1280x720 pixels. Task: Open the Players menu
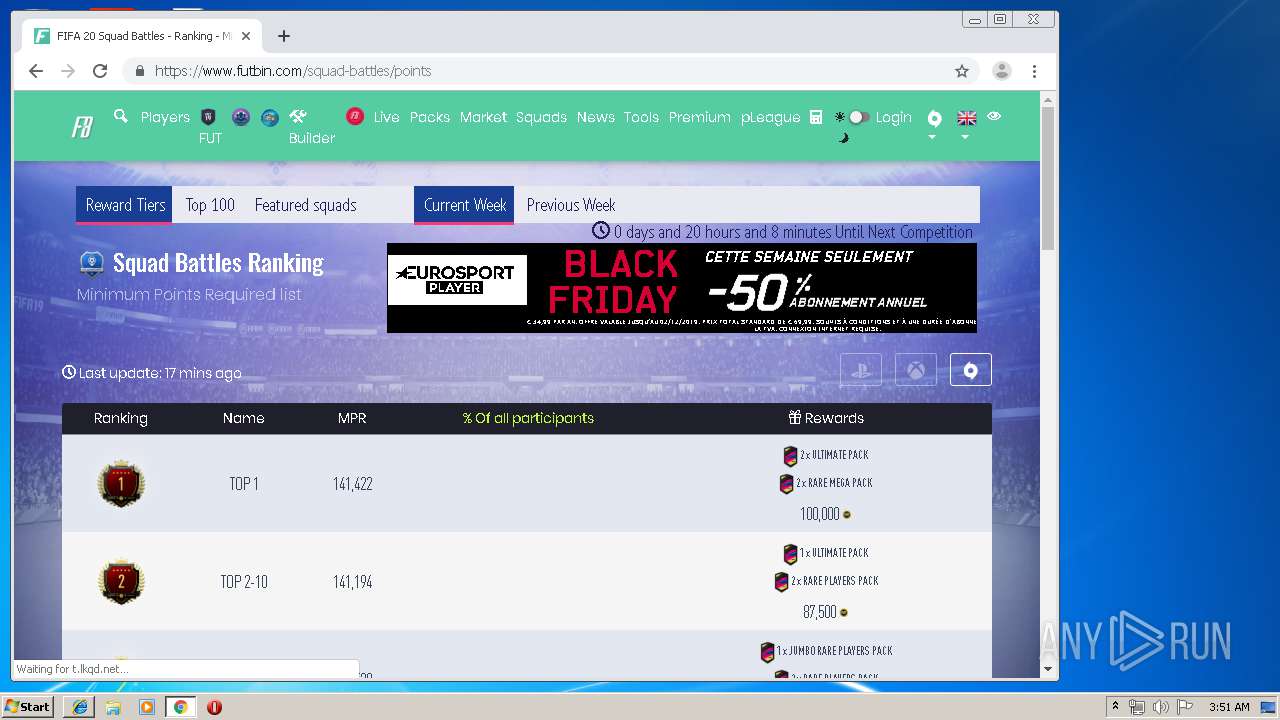(x=165, y=117)
